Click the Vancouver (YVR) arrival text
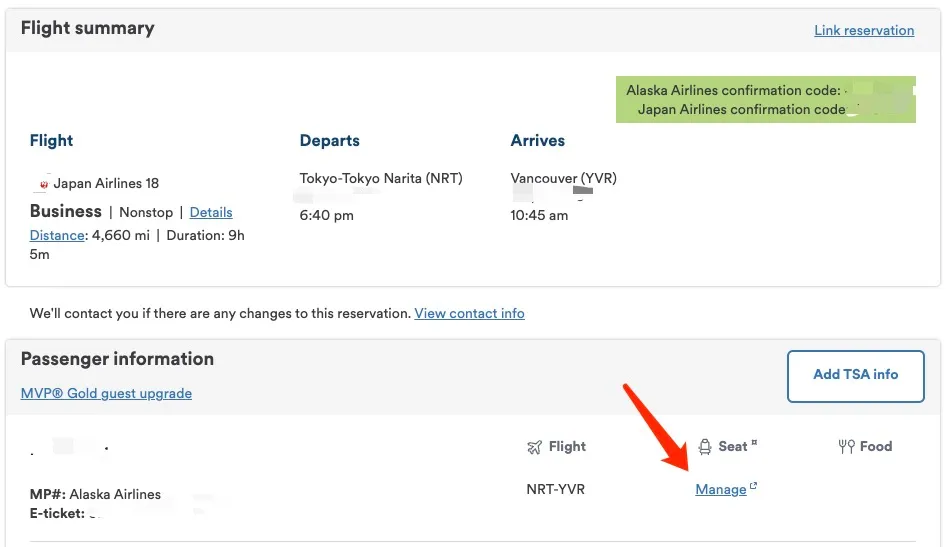946x547 pixels. pos(563,179)
